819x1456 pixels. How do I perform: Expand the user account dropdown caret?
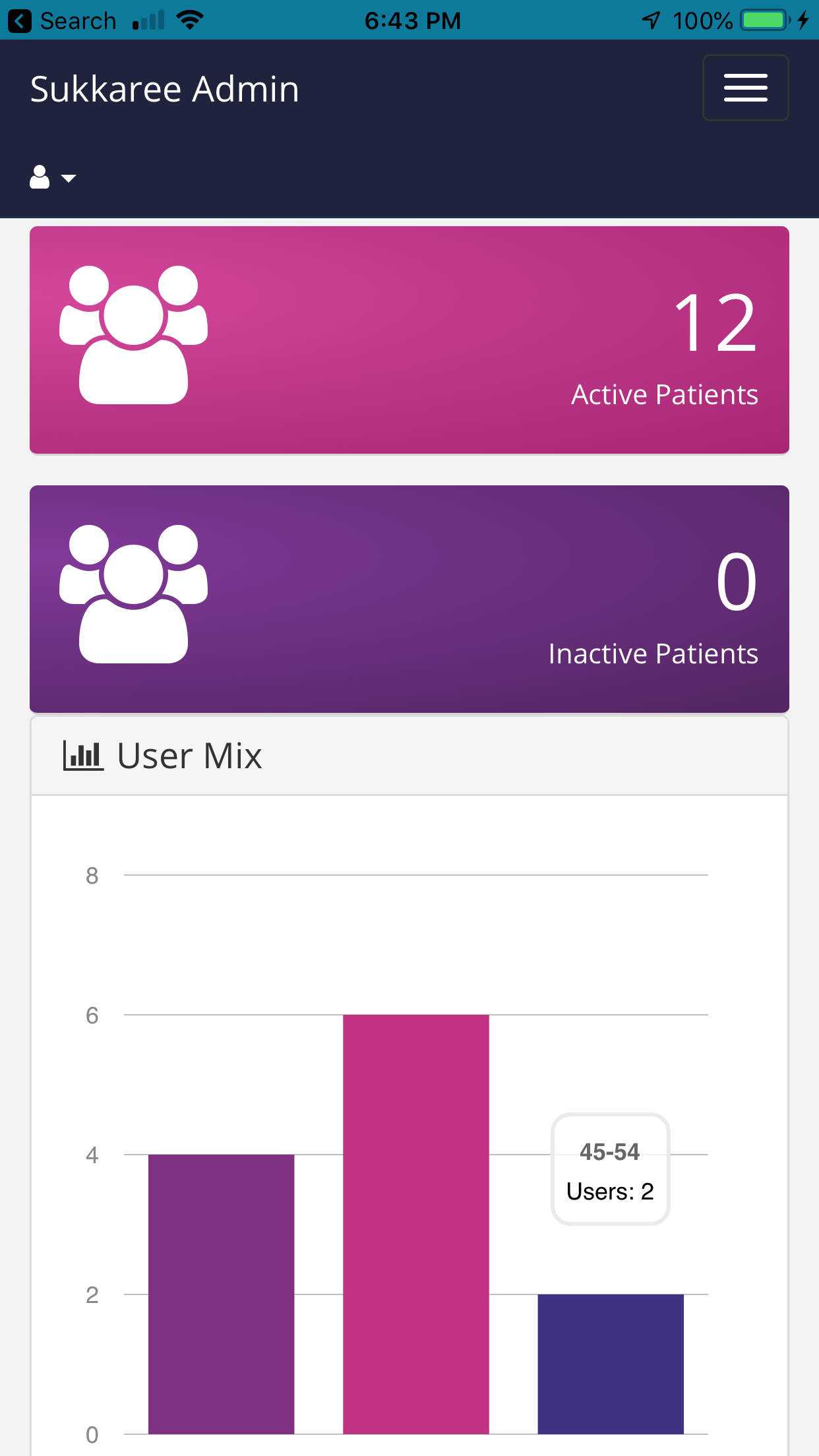[x=69, y=178]
